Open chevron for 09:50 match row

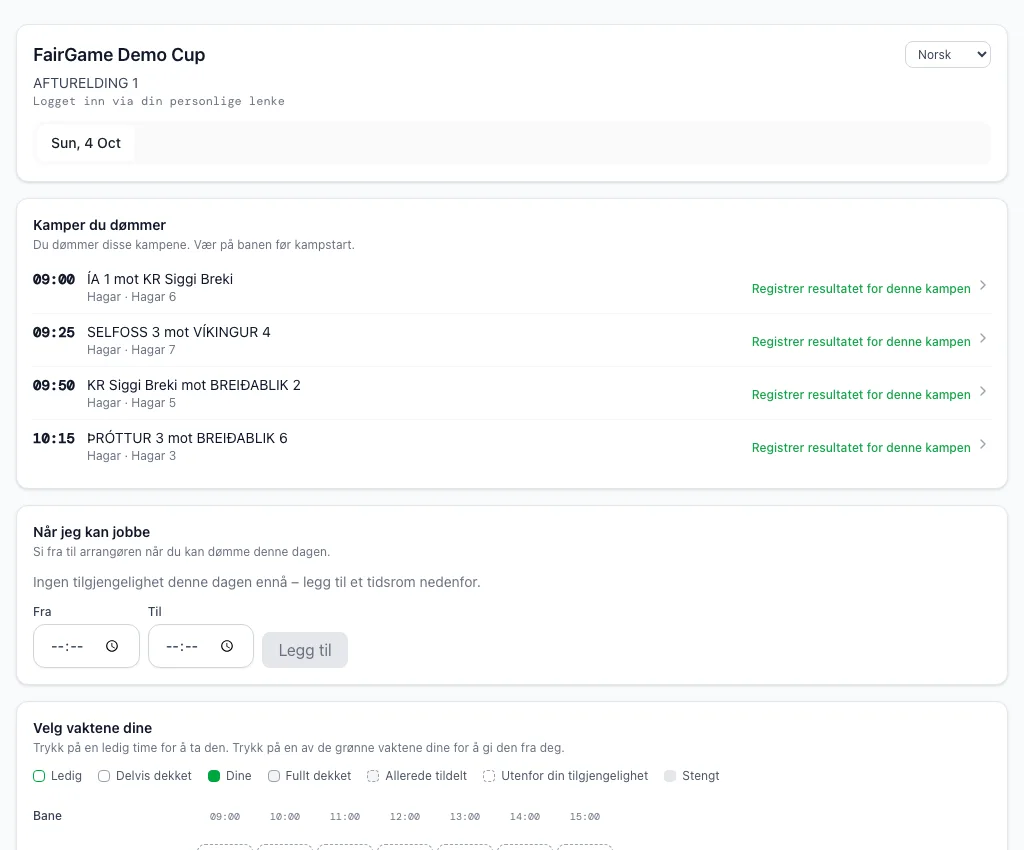coord(983,391)
